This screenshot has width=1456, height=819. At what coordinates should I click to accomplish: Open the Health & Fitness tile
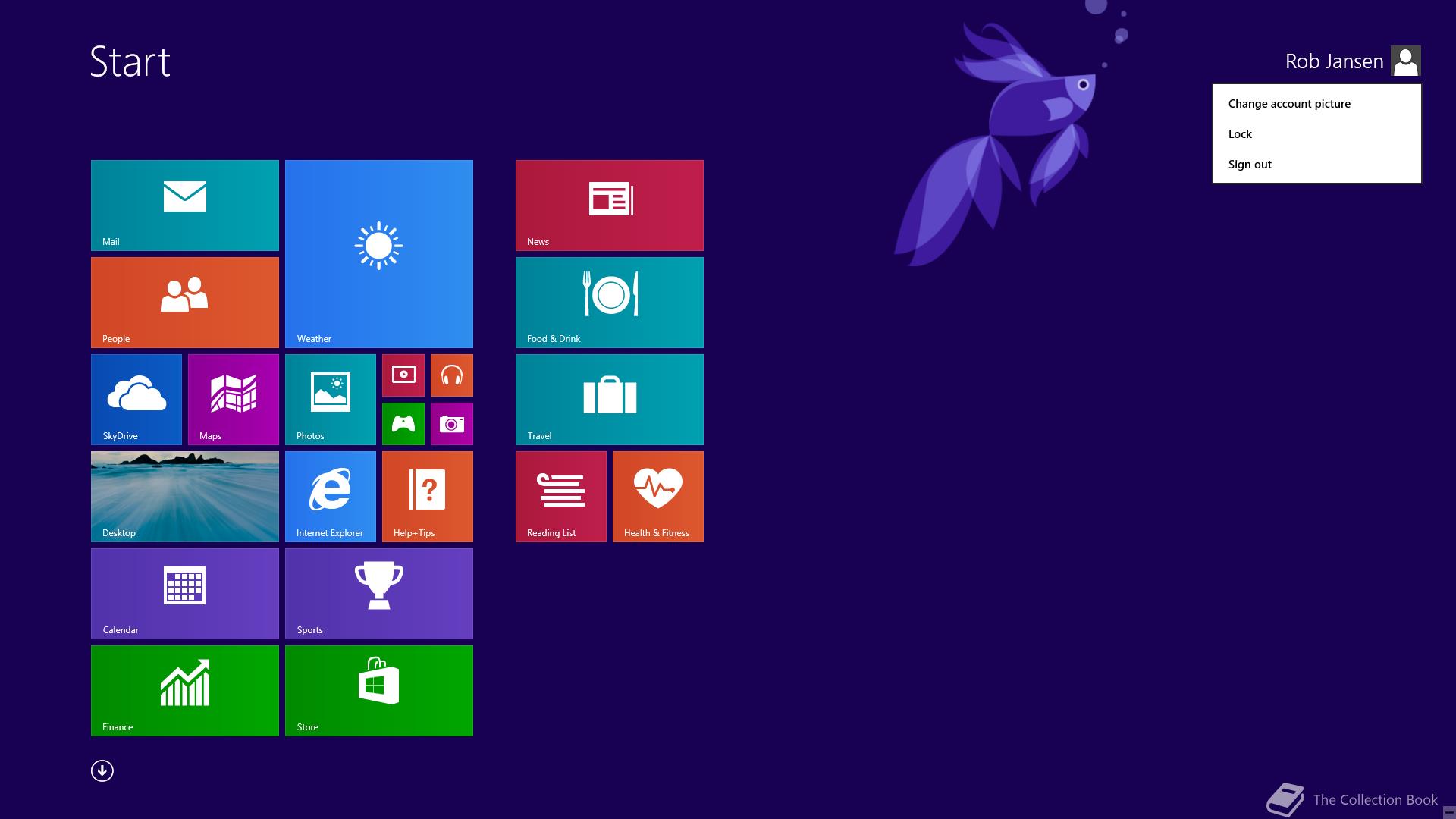coord(657,496)
